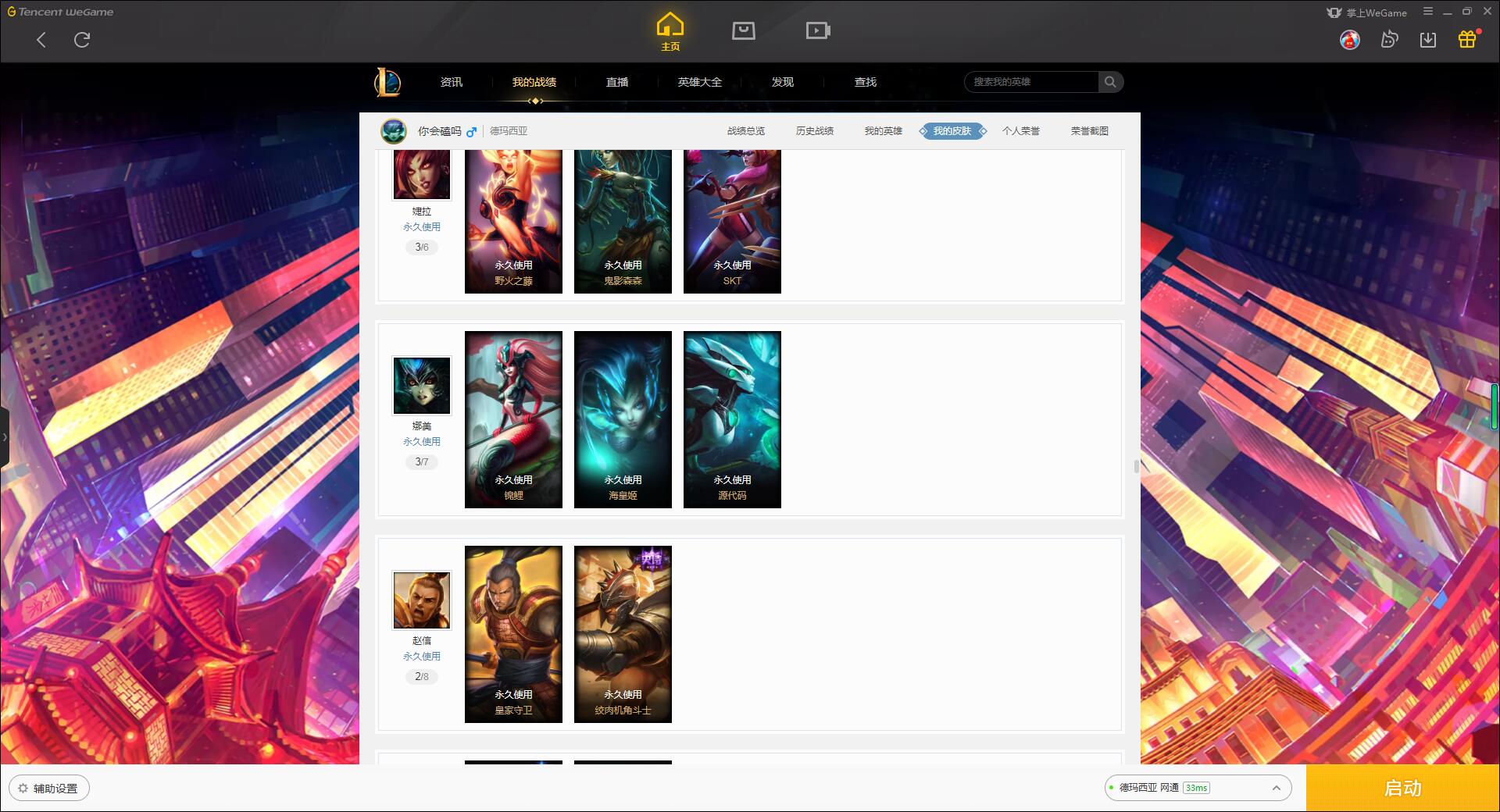1500x812 pixels.
Task: Click the 掌上WeGame link
Action: point(1367,12)
